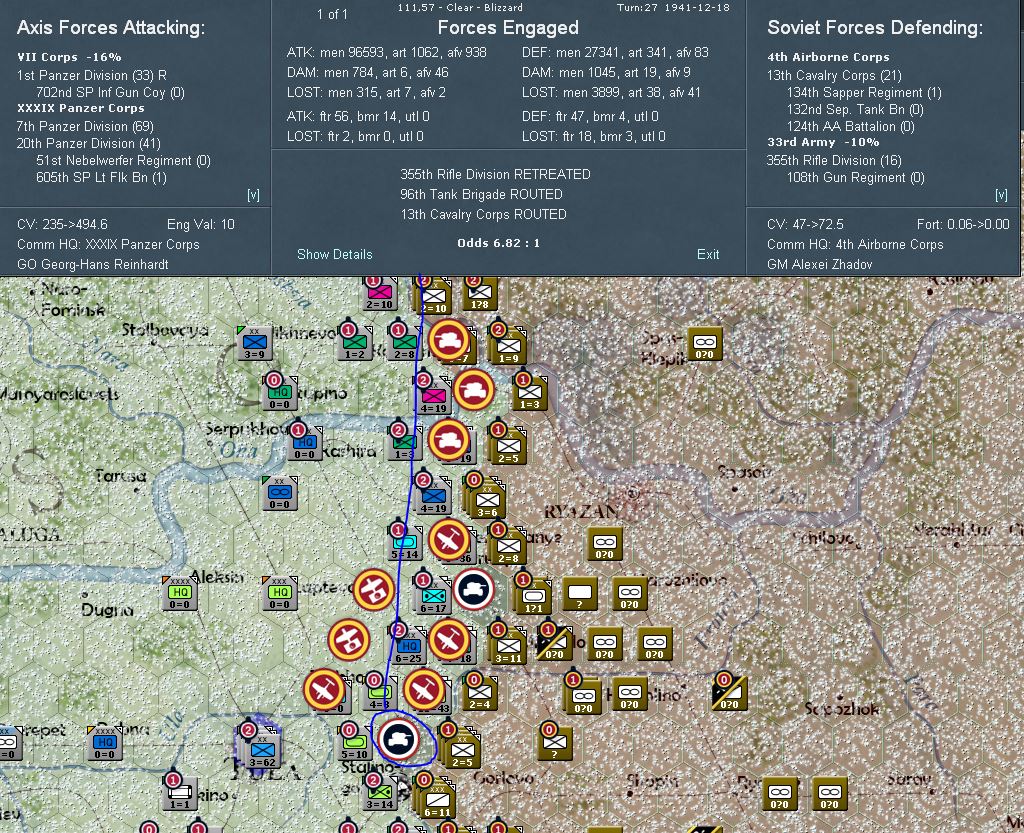1024x833 pixels.
Task: Select XXXX army HQ counter near Aleksin
Action: click(180, 593)
